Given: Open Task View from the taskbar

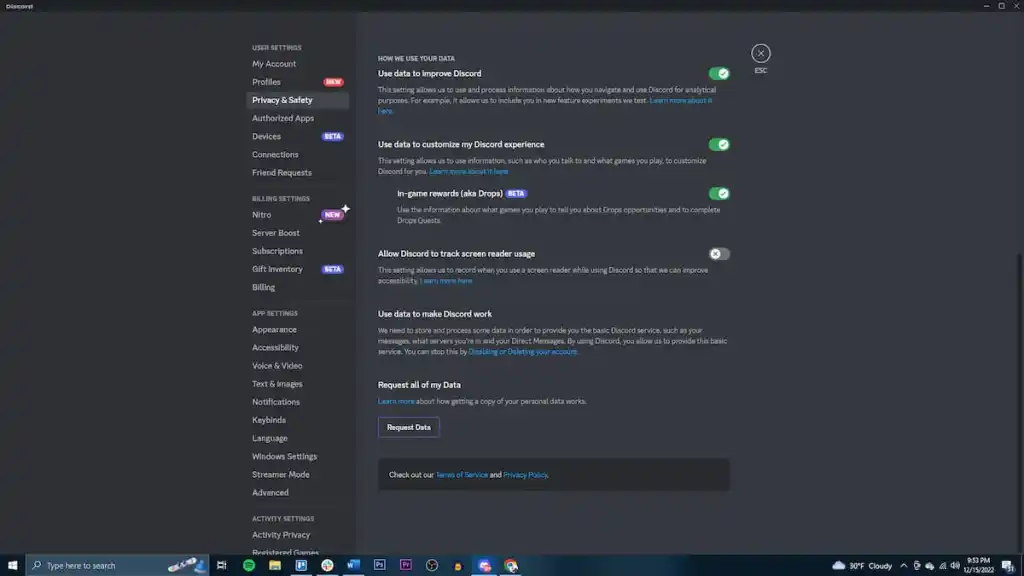Looking at the screenshot, I should 221,566.
